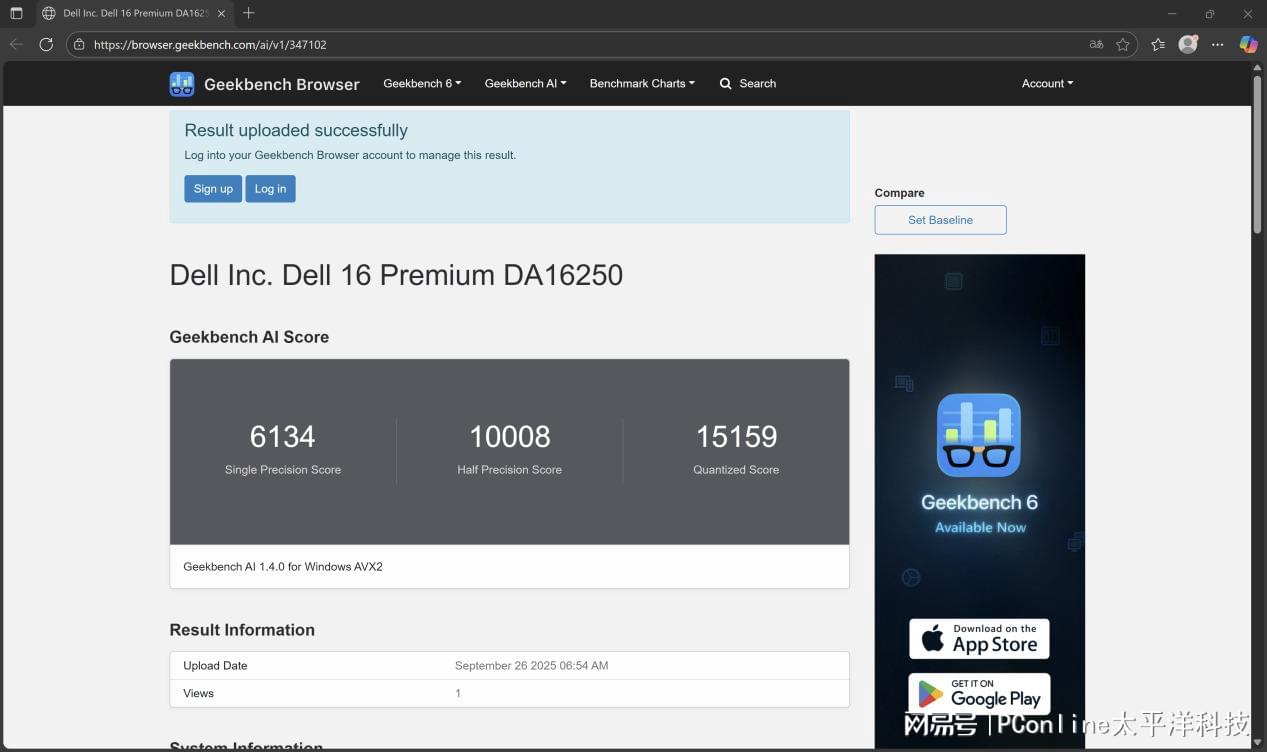Click the Set Baseline button

tap(940, 220)
